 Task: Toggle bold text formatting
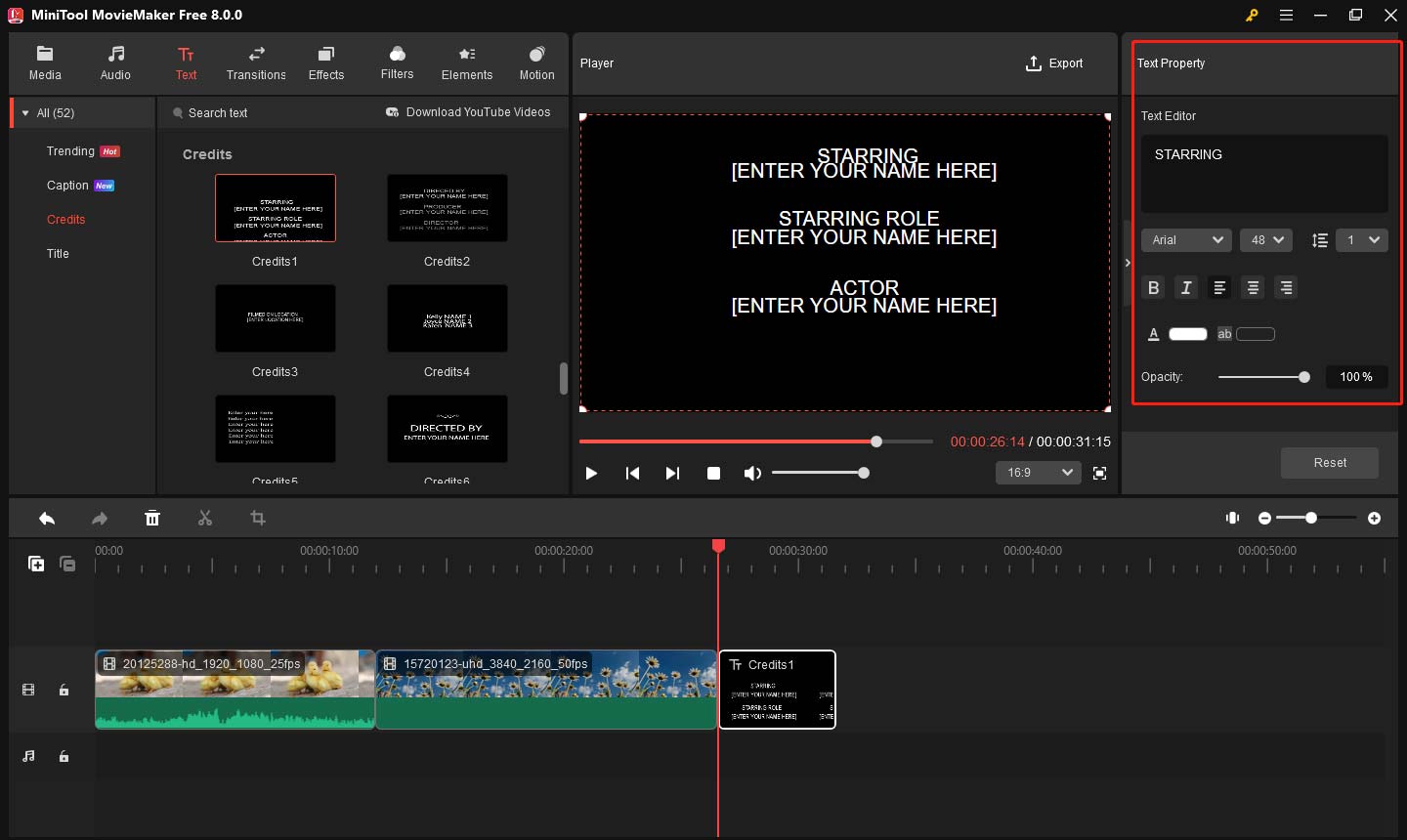click(1154, 287)
